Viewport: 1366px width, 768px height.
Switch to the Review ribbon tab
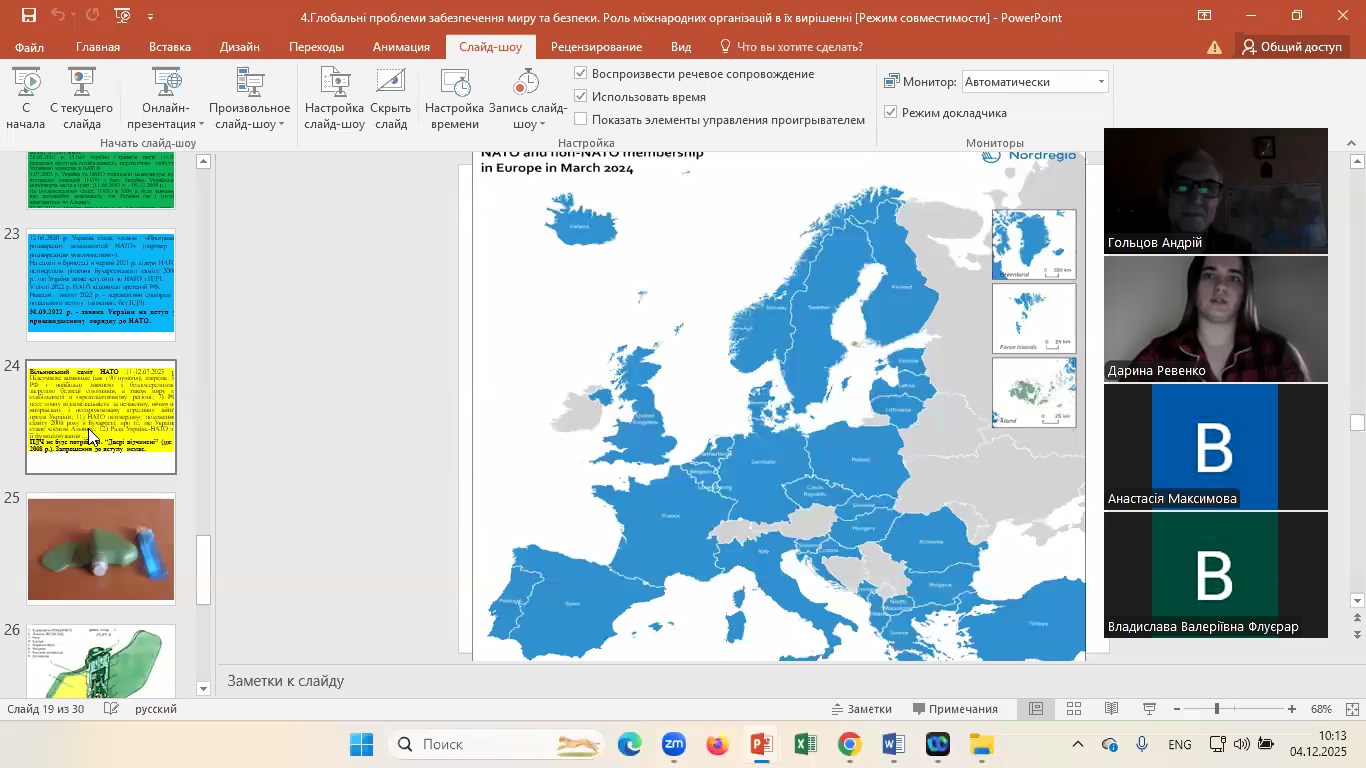[596, 47]
